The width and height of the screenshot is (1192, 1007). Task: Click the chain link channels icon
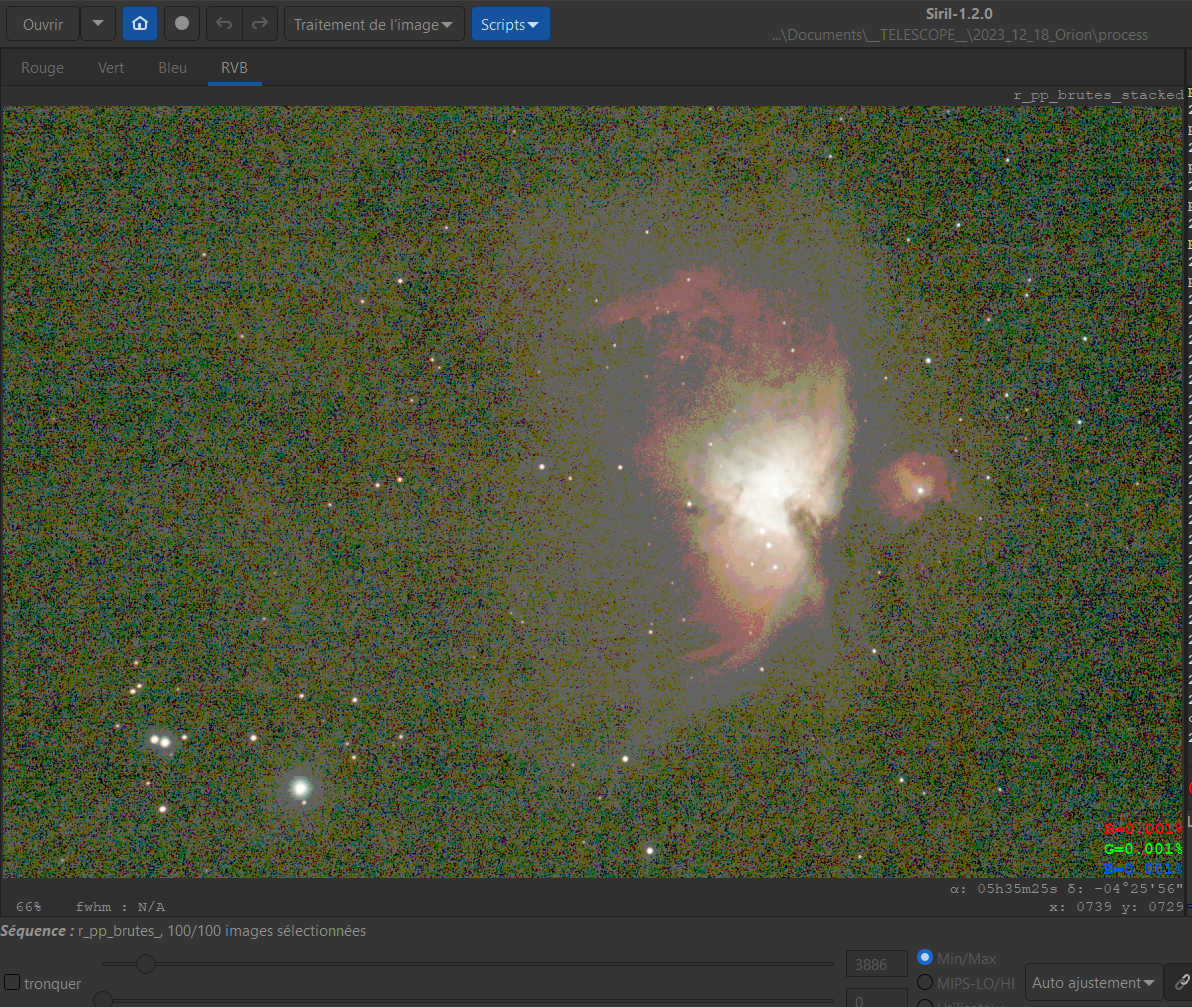(1181, 983)
